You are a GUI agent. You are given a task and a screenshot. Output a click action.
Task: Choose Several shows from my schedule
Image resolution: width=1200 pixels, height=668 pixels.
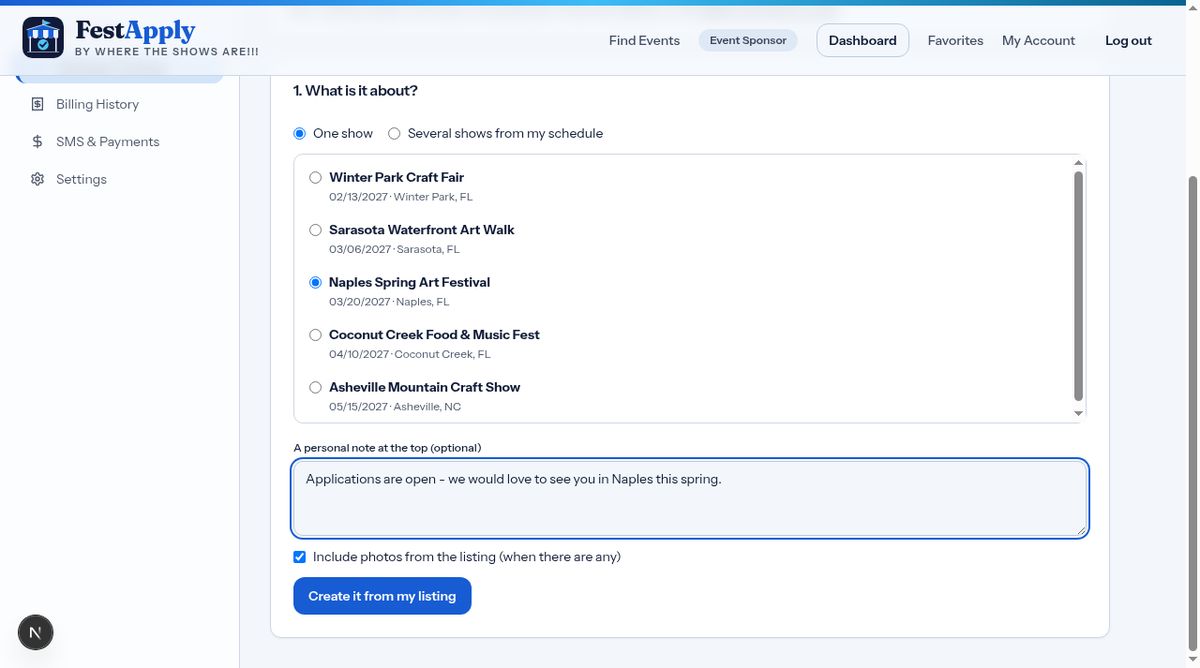pos(394,133)
